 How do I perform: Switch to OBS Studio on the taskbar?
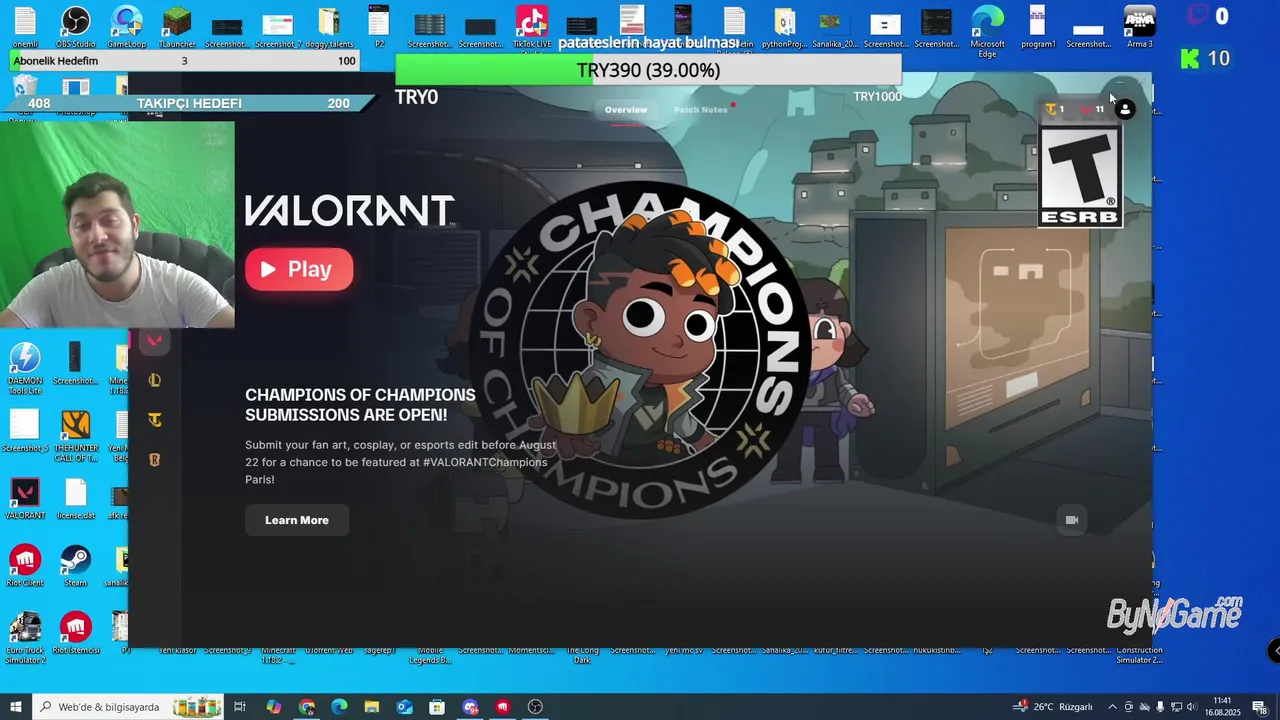point(536,707)
